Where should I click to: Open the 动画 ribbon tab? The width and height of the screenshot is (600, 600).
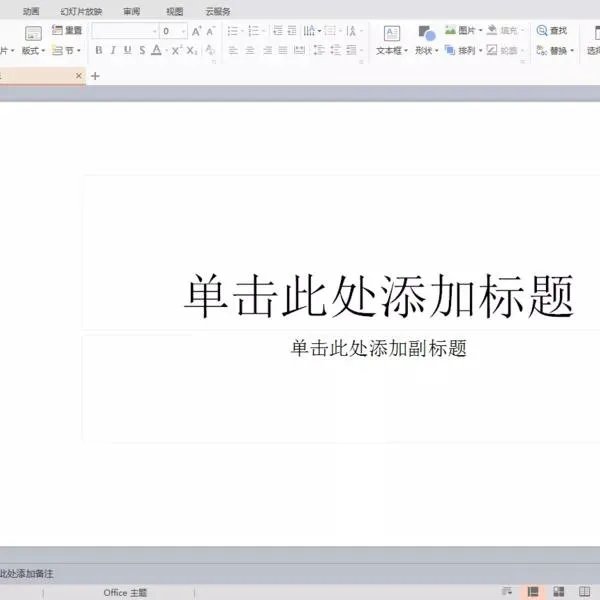pyautogui.click(x=31, y=11)
